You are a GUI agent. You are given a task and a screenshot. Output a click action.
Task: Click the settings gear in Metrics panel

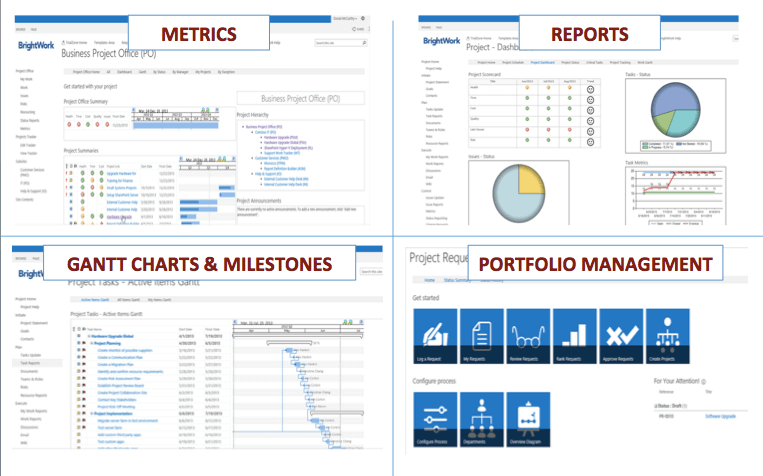(363, 18)
